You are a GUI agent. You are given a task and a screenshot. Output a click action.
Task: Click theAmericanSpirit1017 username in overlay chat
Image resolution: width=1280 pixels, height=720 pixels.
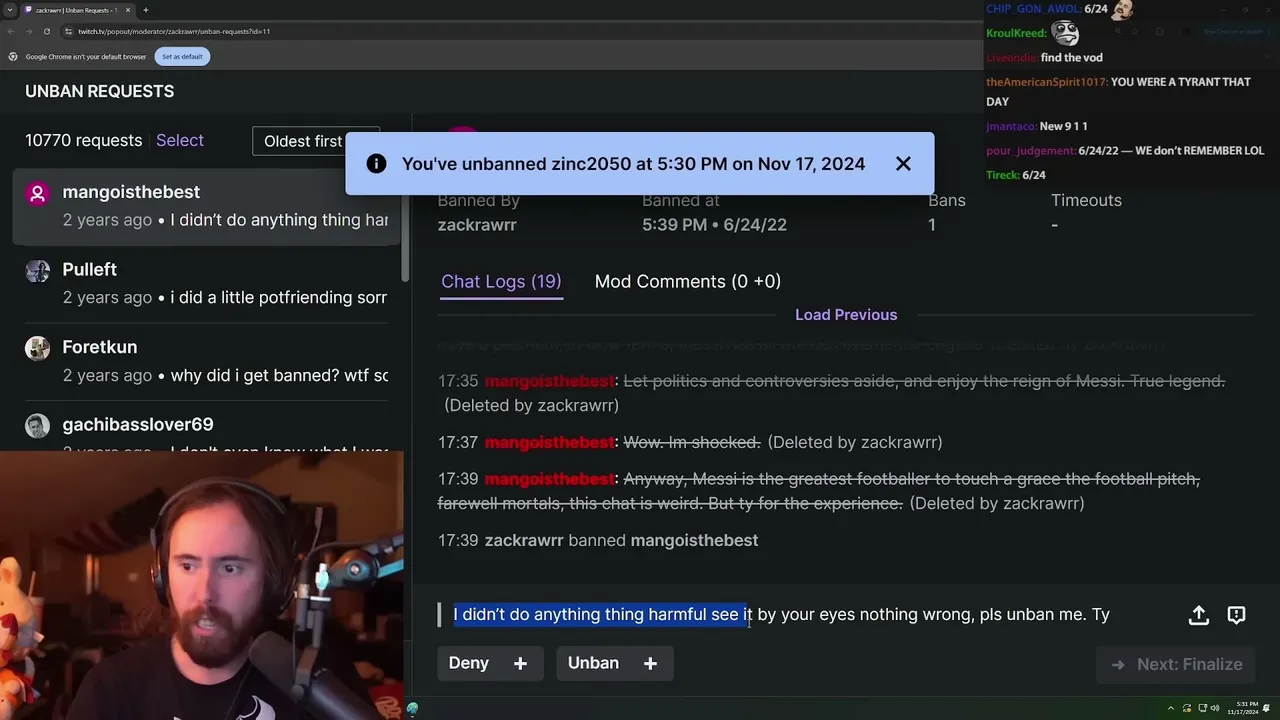[1046, 82]
